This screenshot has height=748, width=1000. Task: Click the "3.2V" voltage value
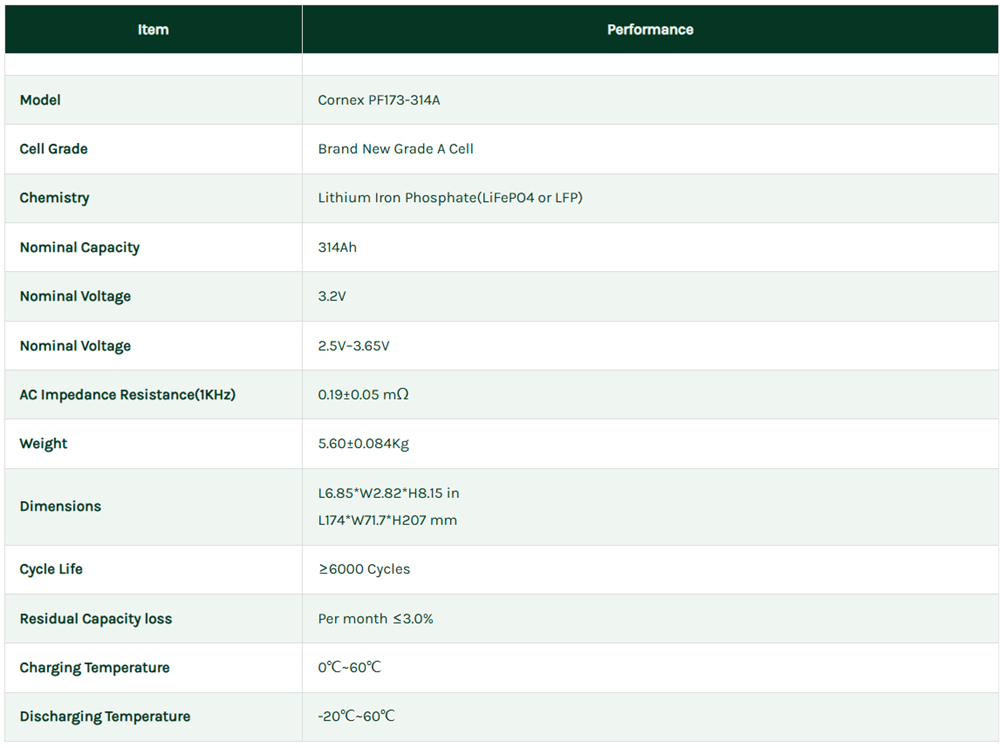(332, 296)
